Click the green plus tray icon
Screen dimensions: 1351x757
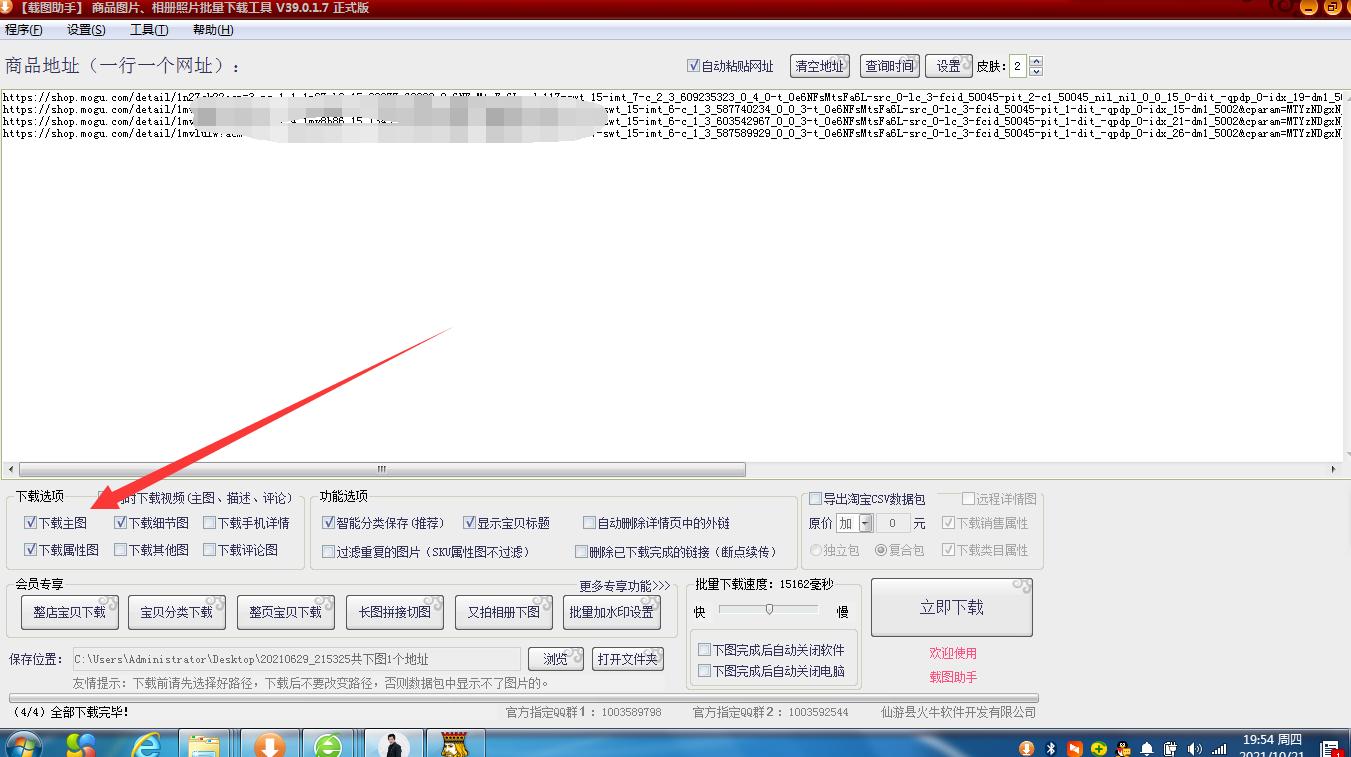(1099, 748)
